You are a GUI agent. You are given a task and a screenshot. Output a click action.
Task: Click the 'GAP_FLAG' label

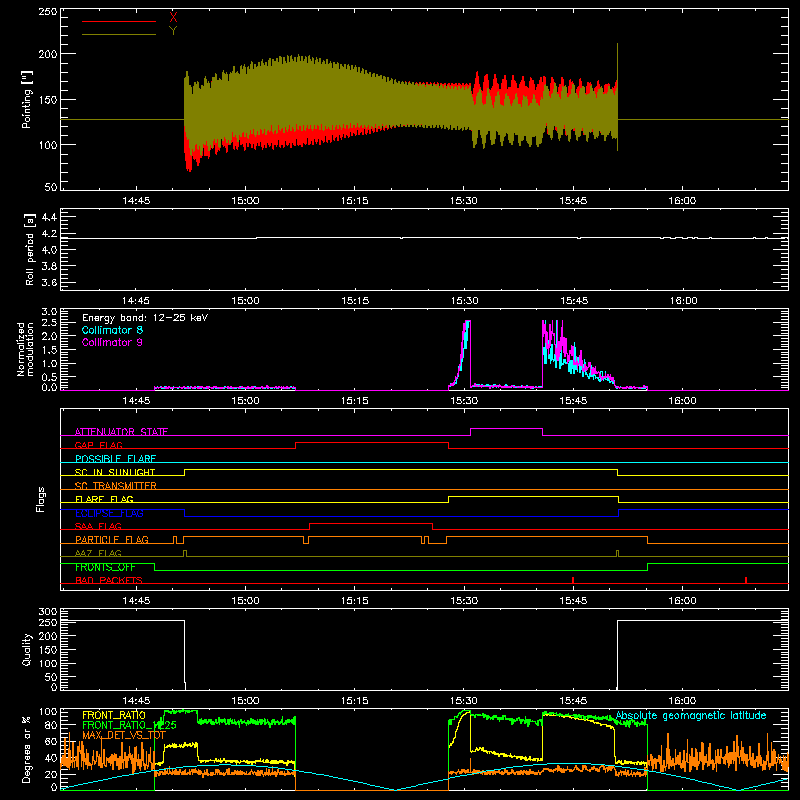98,445
